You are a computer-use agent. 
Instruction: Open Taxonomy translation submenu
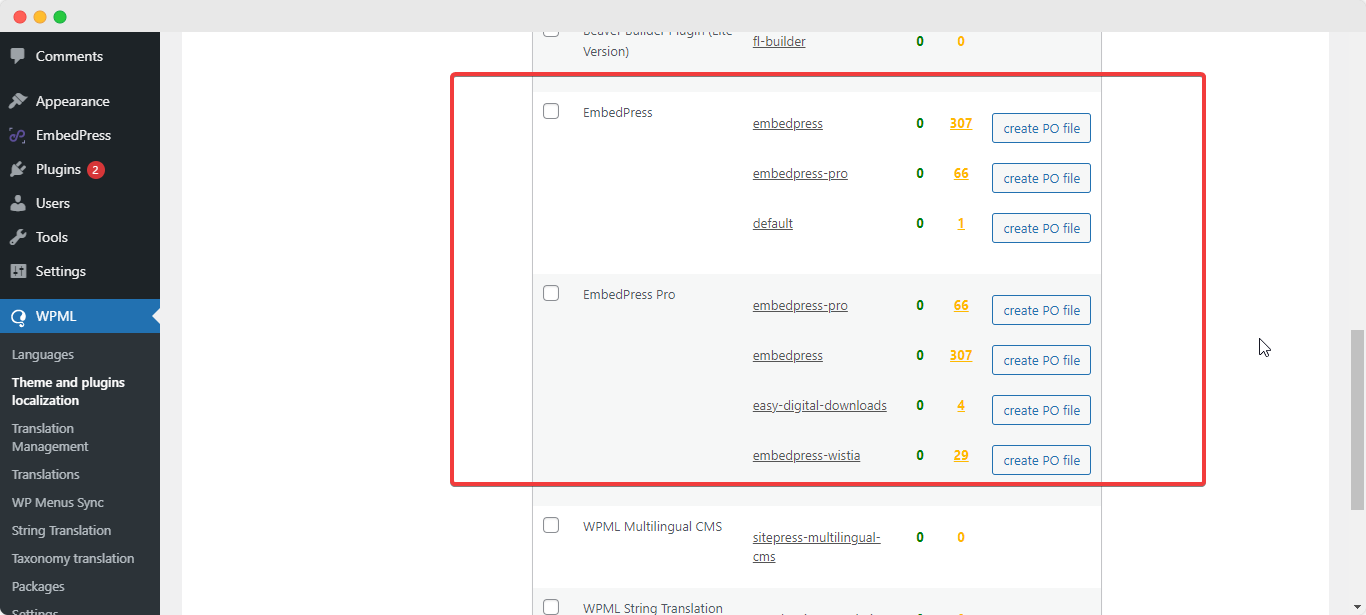[x=73, y=559]
